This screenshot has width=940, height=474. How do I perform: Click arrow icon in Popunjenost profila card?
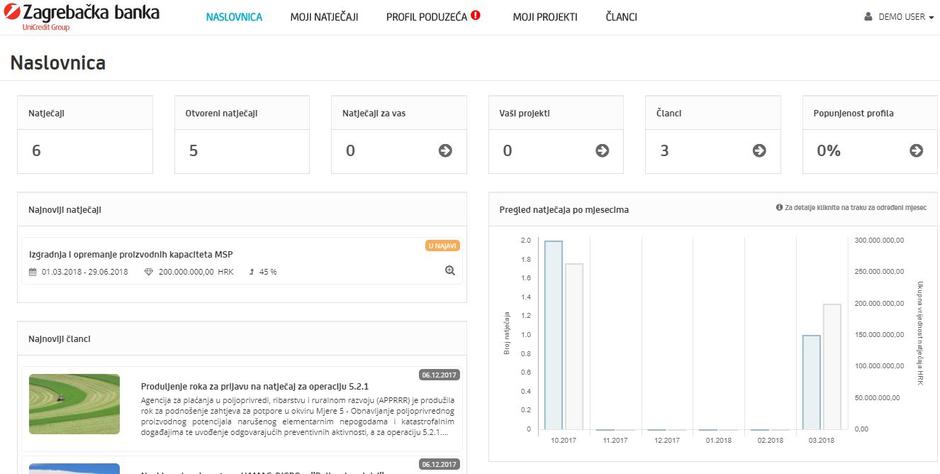coord(916,151)
